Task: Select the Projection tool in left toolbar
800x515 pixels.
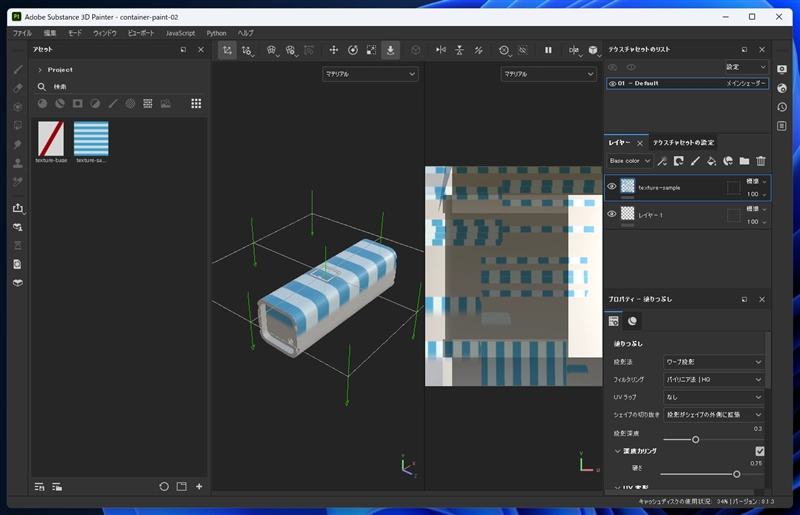Action: (18, 107)
